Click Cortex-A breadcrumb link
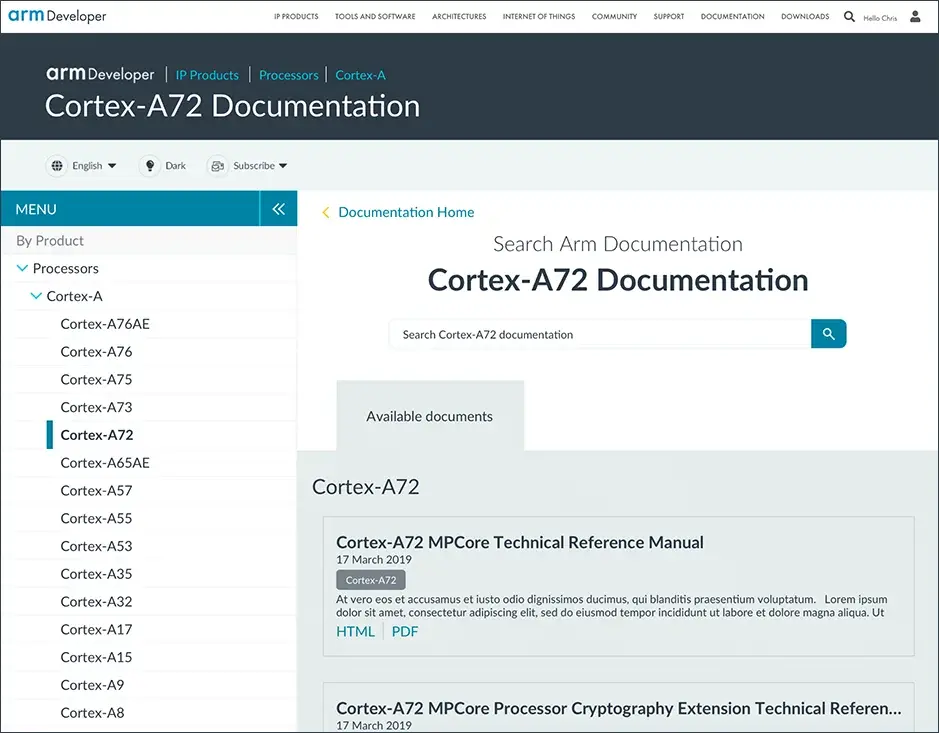939x733 pixels. pos(361,75)
